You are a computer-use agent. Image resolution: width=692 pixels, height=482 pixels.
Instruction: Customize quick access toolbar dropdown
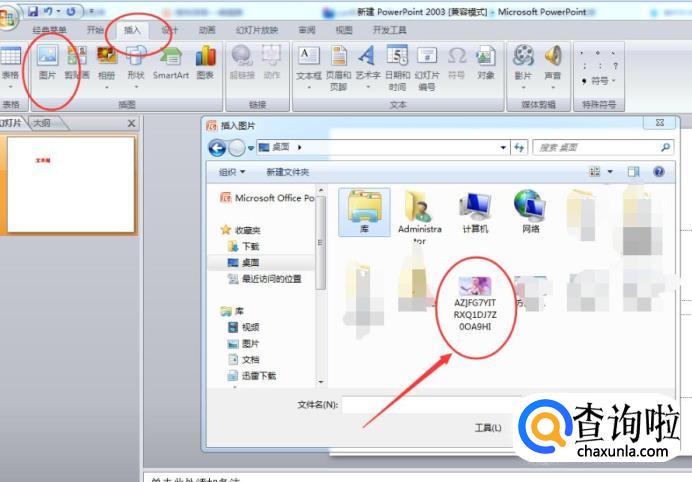pos(92,11)
